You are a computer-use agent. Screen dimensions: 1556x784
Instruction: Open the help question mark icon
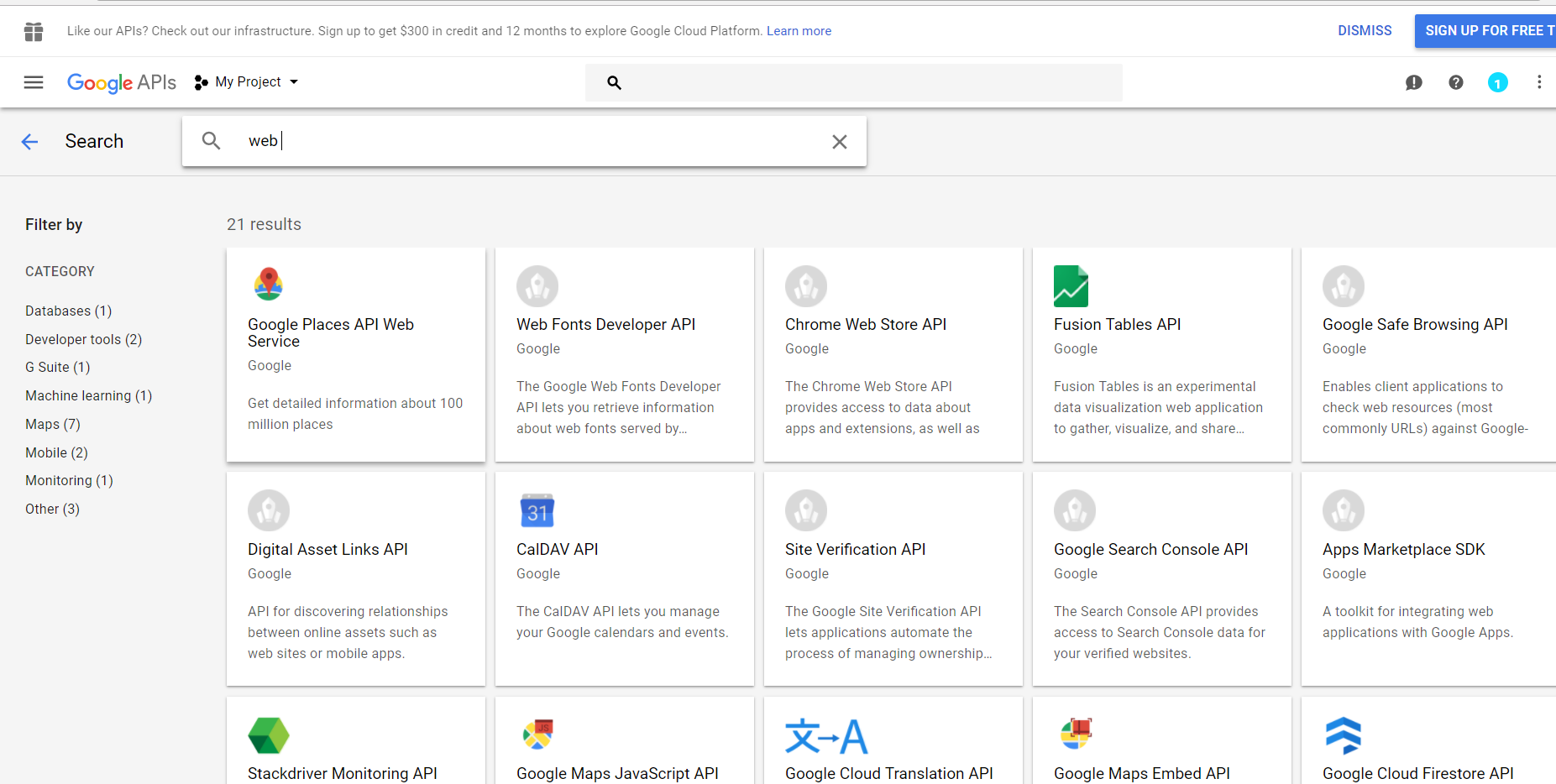click(1455, 82)
